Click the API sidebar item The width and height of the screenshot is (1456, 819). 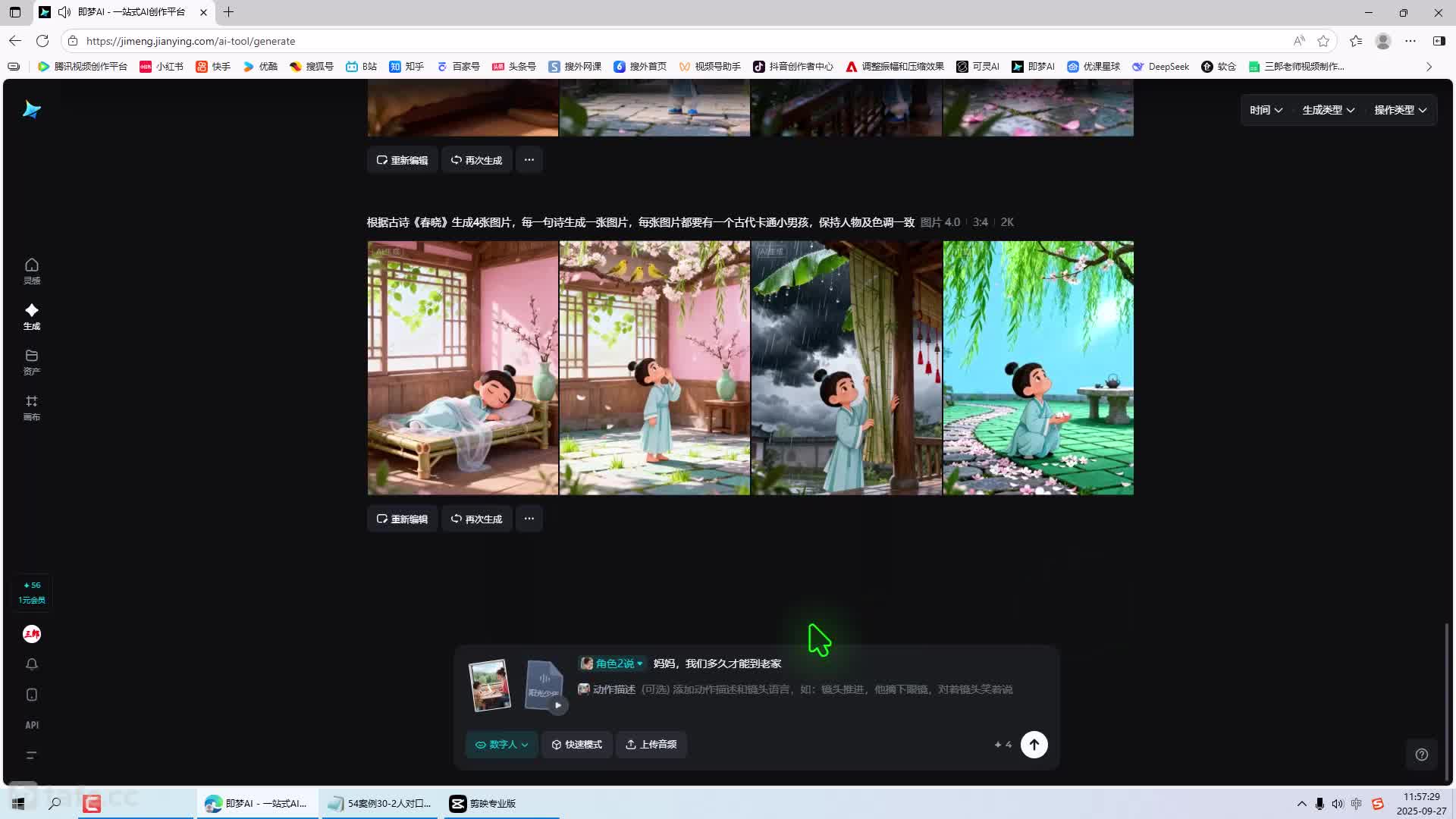(31, 725)
